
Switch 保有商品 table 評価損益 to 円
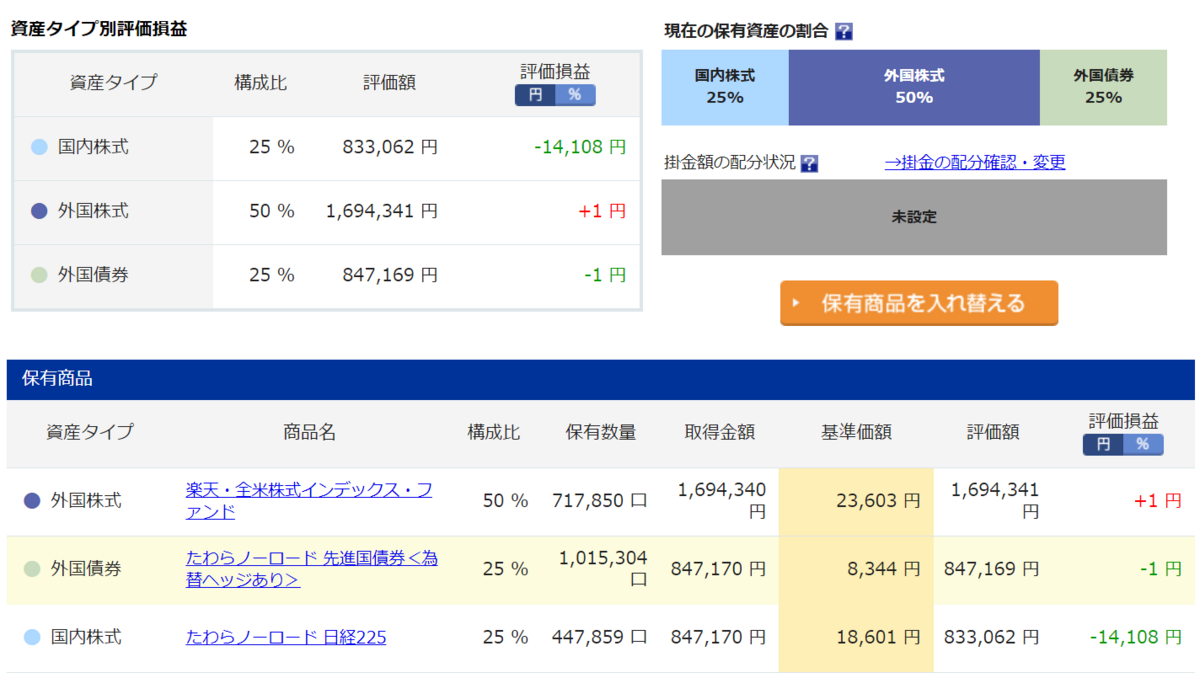pos(1103,444)
